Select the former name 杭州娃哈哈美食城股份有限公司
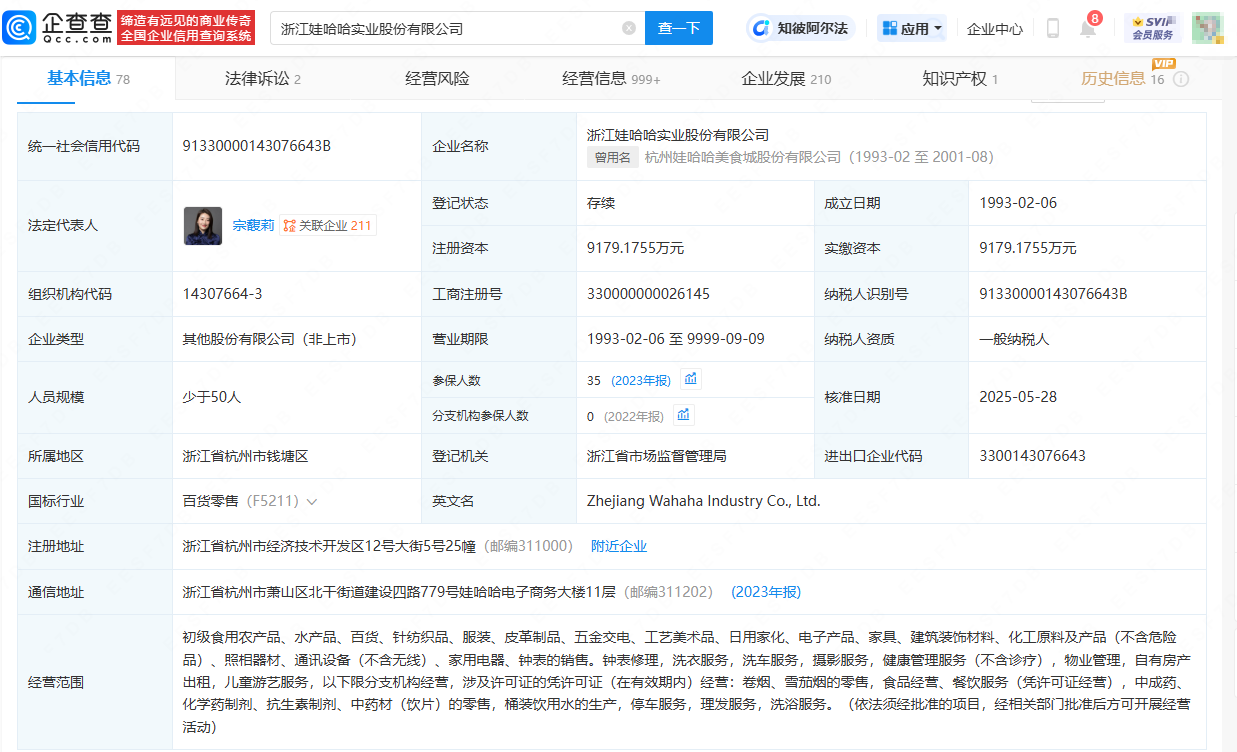1237x752 pixels. click(x=743, y=157)
